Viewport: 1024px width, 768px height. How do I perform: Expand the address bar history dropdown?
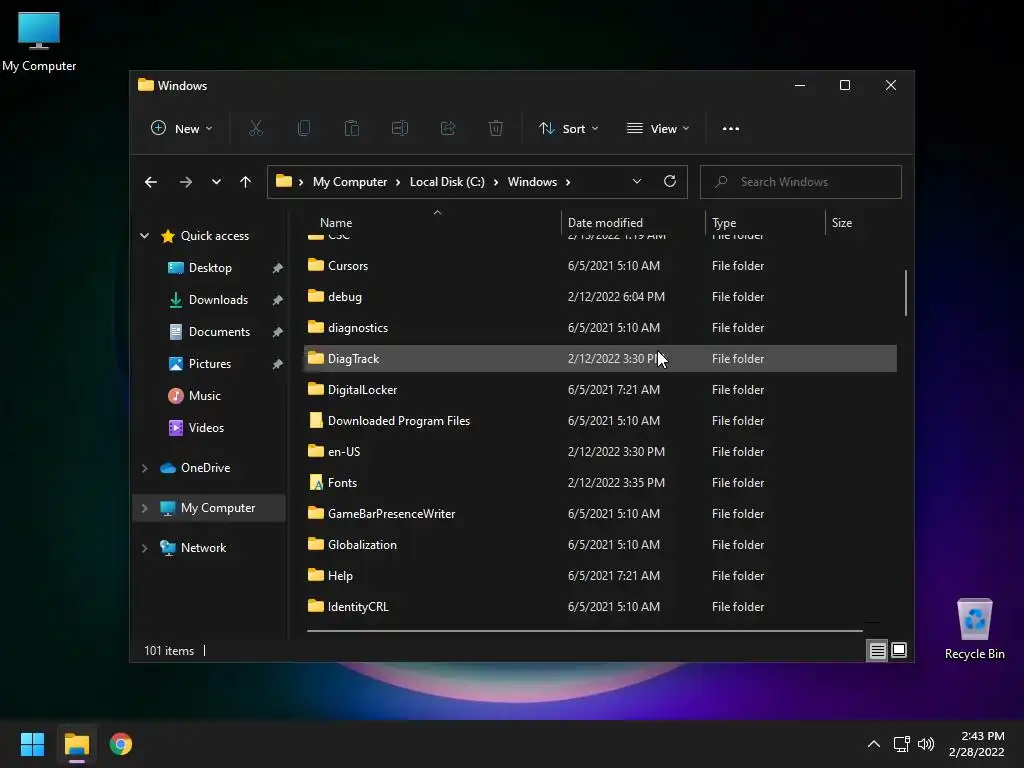tap(637, 182)
